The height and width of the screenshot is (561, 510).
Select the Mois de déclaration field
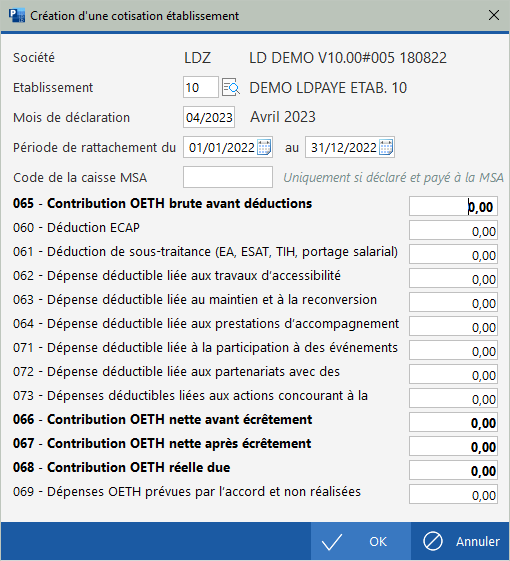click(x=209, y=117)
